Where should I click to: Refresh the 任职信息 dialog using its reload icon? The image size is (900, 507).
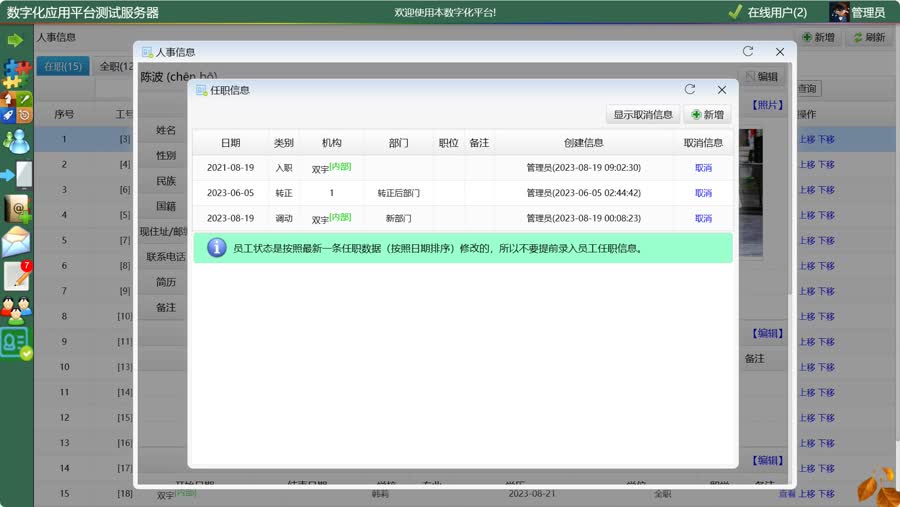tap(690, 90)
